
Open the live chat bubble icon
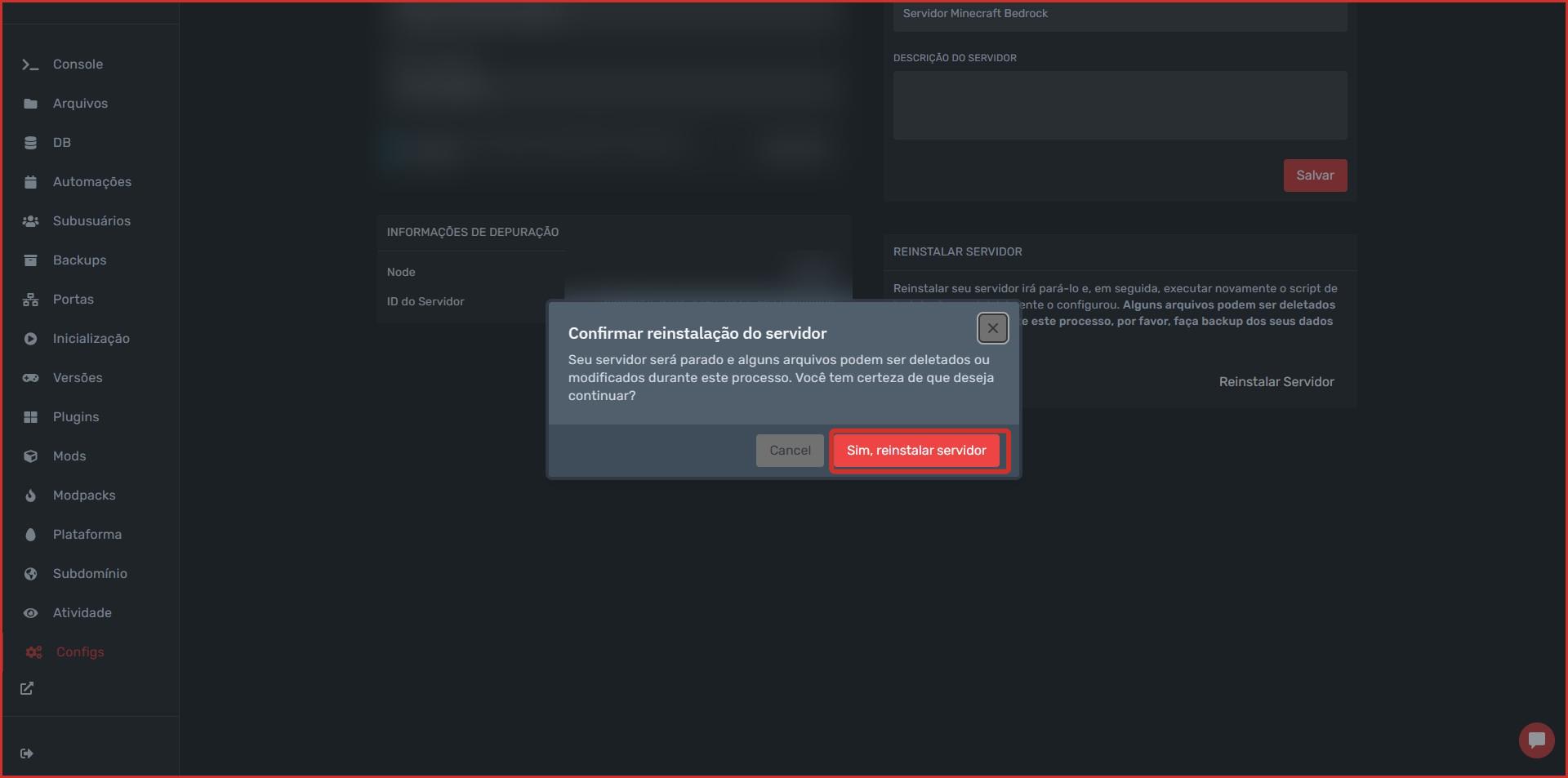[x=1536, y=740]
